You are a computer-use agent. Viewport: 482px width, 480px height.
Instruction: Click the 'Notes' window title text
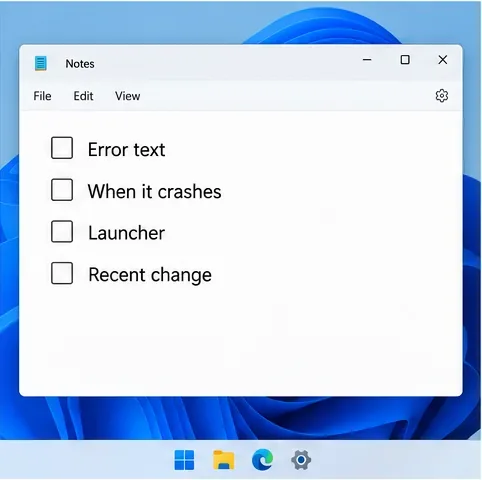tap(80, 64)
